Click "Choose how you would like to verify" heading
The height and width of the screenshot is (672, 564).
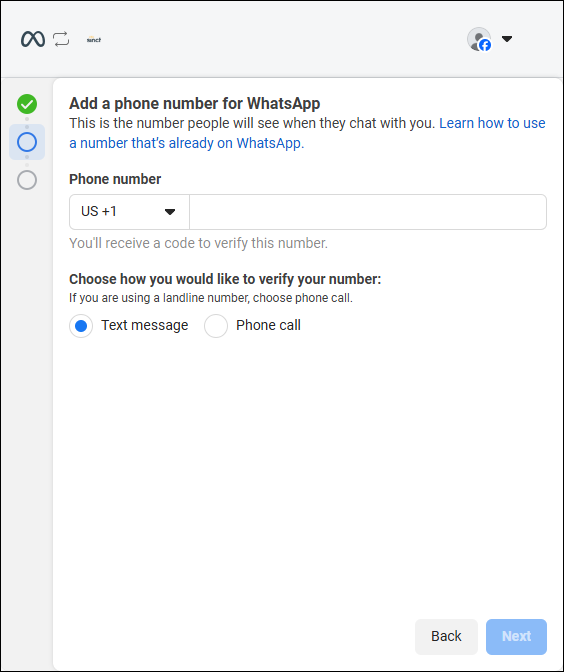coord(225,279)
